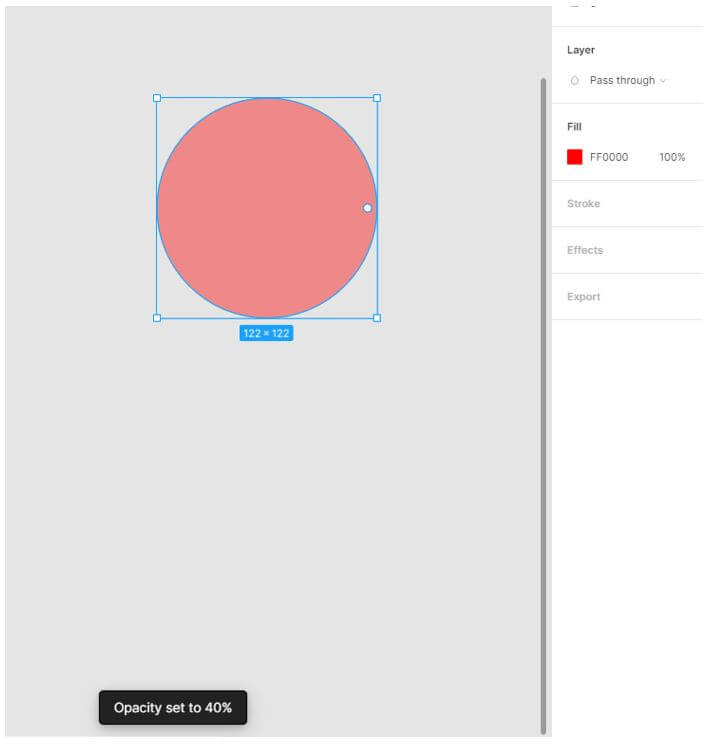
Task: Click the 100% fill opacity field
Action: click(x=672, y=157)
